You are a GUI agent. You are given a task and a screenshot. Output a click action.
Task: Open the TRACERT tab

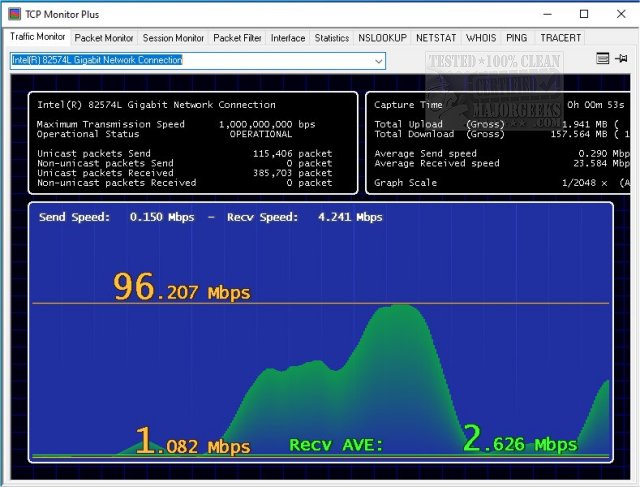tap(560, 38)
